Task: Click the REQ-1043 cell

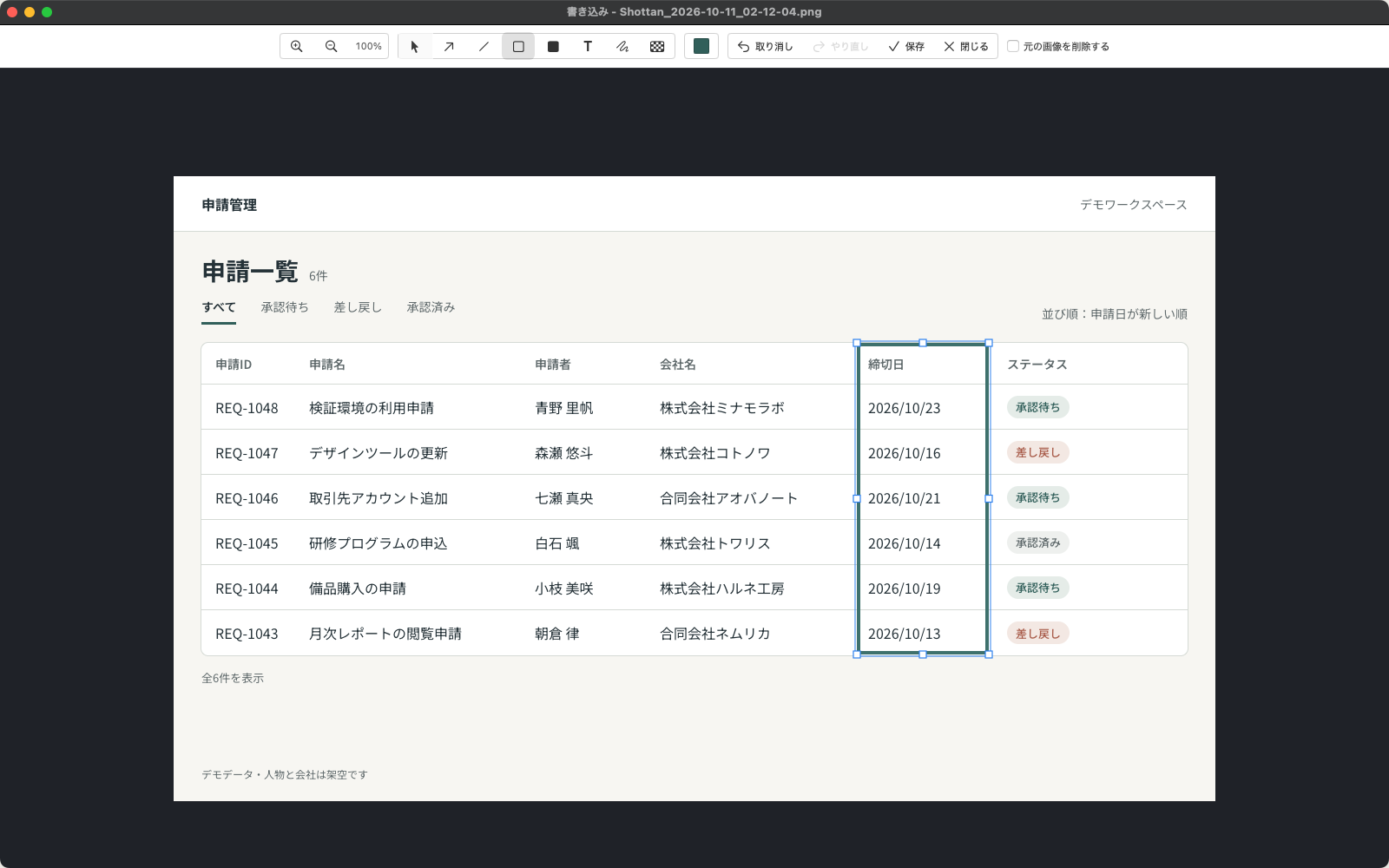Action: tap(247, 634)
